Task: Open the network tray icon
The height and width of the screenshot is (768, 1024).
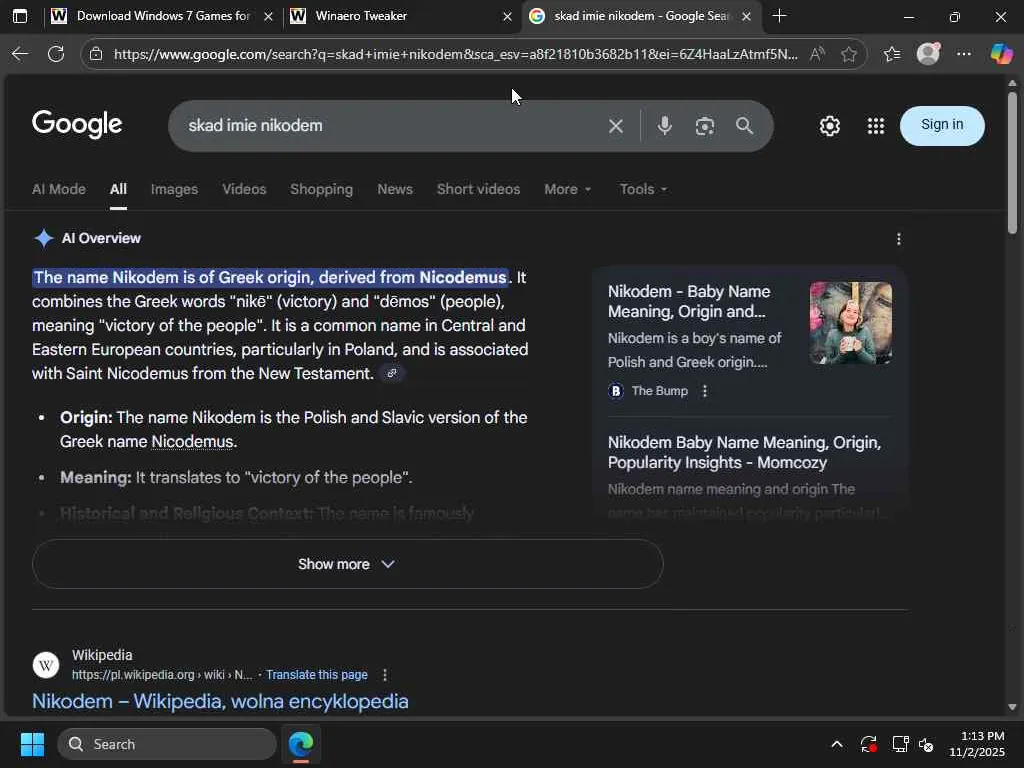Action: pyautogui.click(x=901, y=744)
